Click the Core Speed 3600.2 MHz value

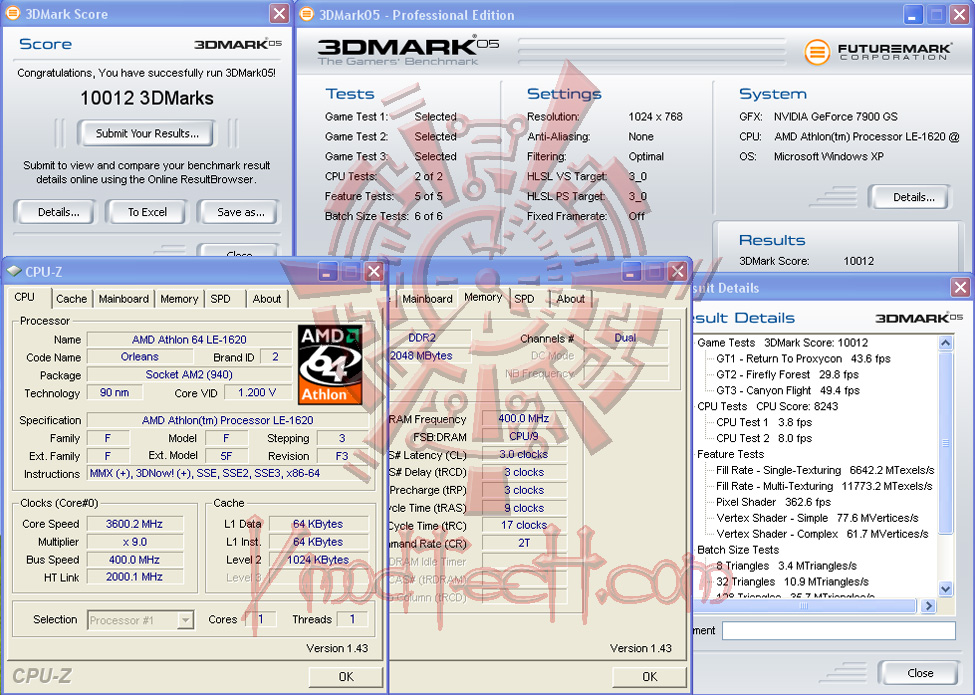click(x=134, y=524)
